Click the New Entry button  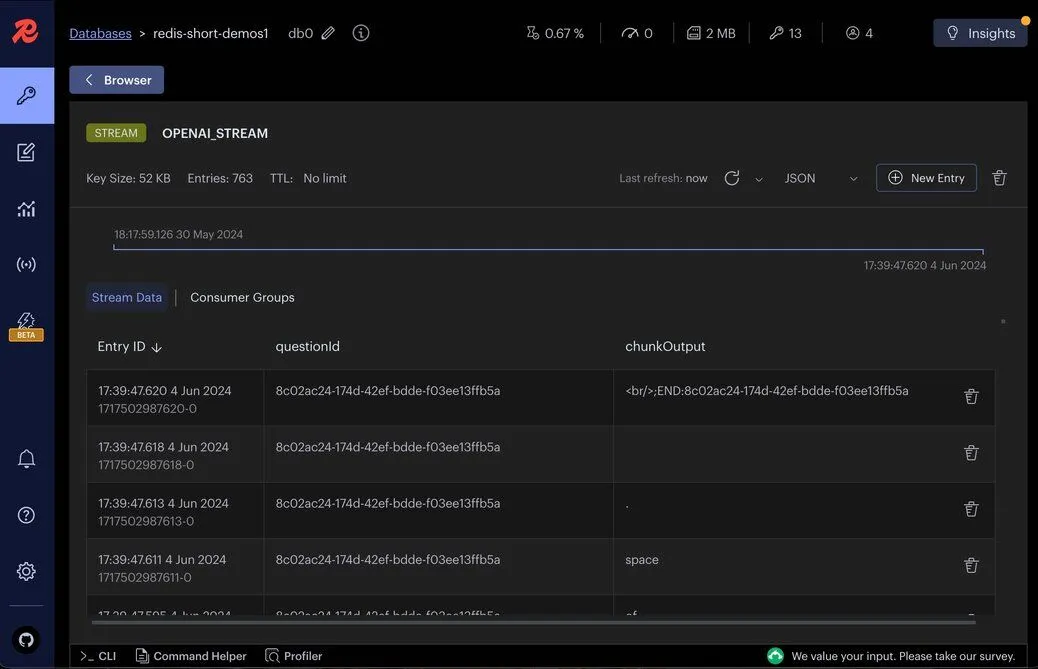point(926,178)
